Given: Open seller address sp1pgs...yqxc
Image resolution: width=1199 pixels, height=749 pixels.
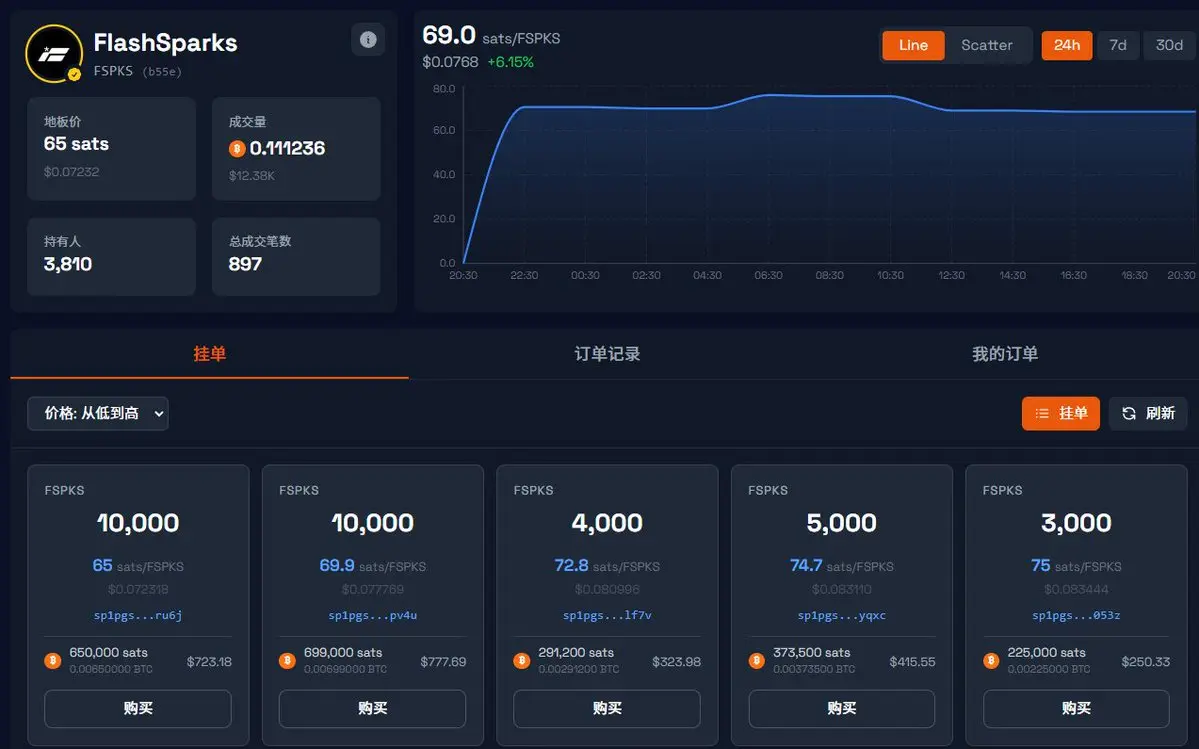Looking at the screenshot, I should [x=842, y=615].
